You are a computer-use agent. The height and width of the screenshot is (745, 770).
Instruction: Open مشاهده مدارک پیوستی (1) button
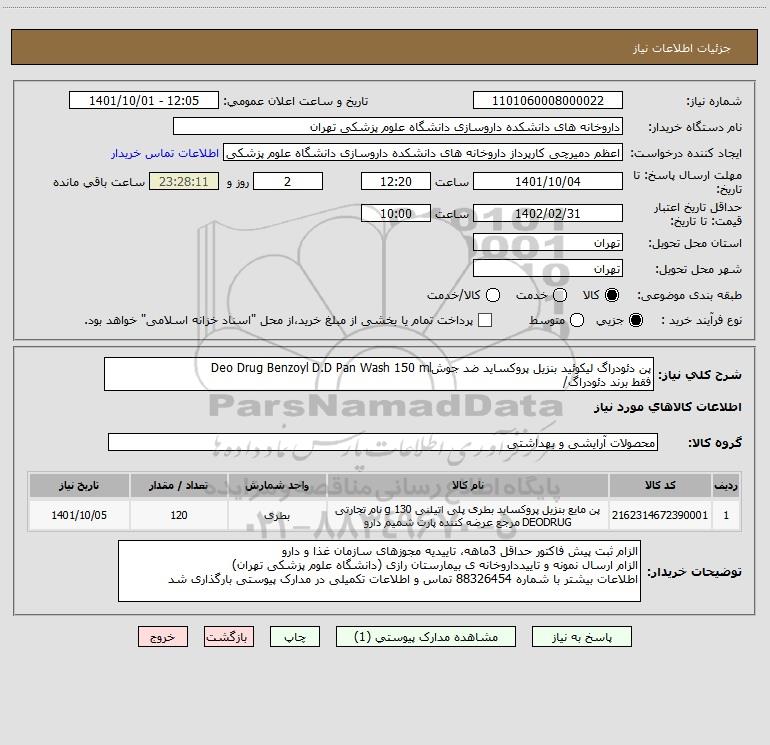point(426,637)
